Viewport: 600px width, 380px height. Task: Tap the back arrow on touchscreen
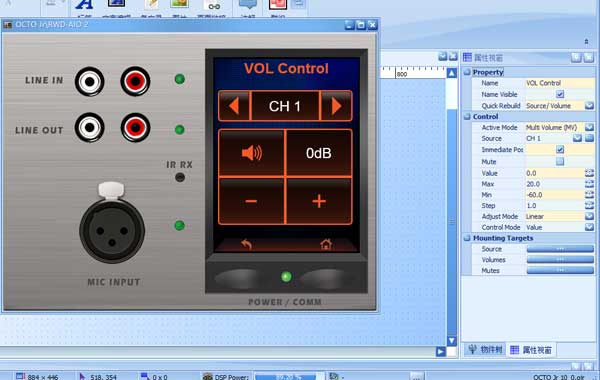pos(246,244)
